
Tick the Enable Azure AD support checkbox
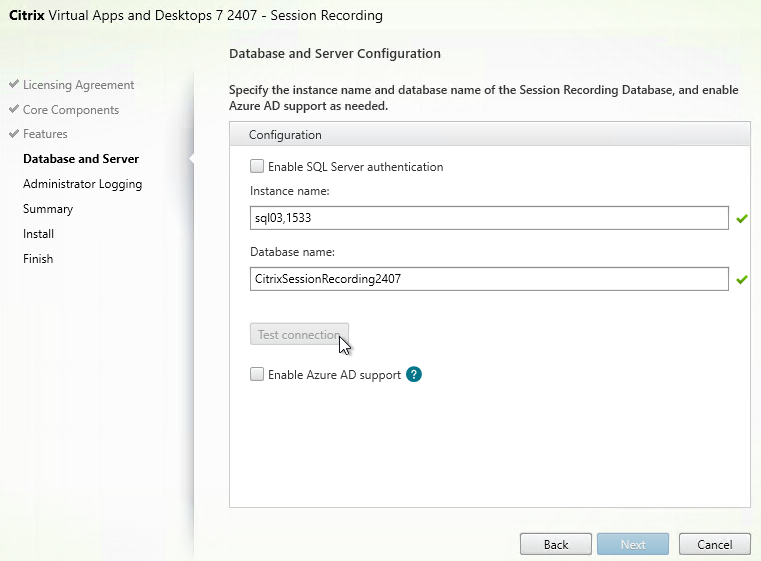pyautogui.click(x=257, y=374)
